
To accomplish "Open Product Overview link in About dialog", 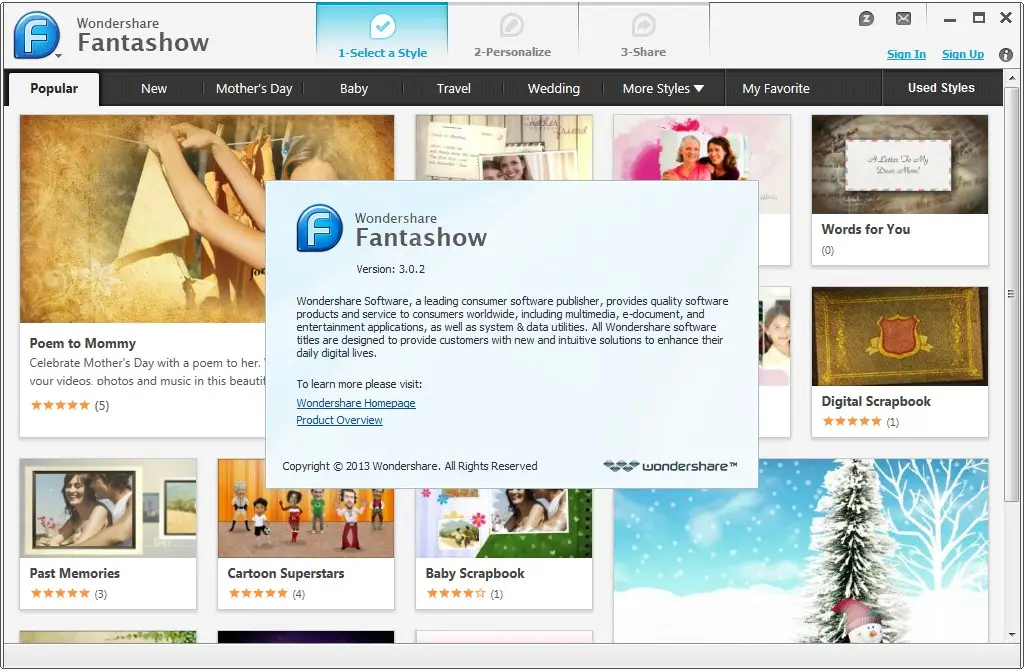I will coord(339,421).
